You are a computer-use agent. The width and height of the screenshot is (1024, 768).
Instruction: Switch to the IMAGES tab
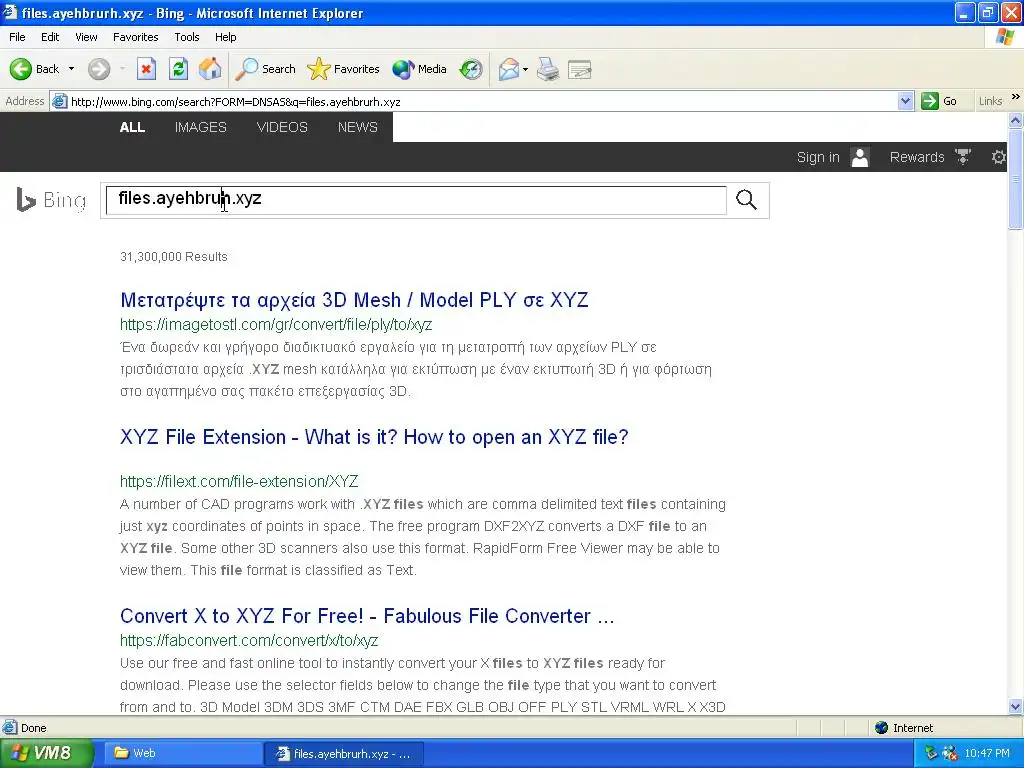(x=200, y=127)
